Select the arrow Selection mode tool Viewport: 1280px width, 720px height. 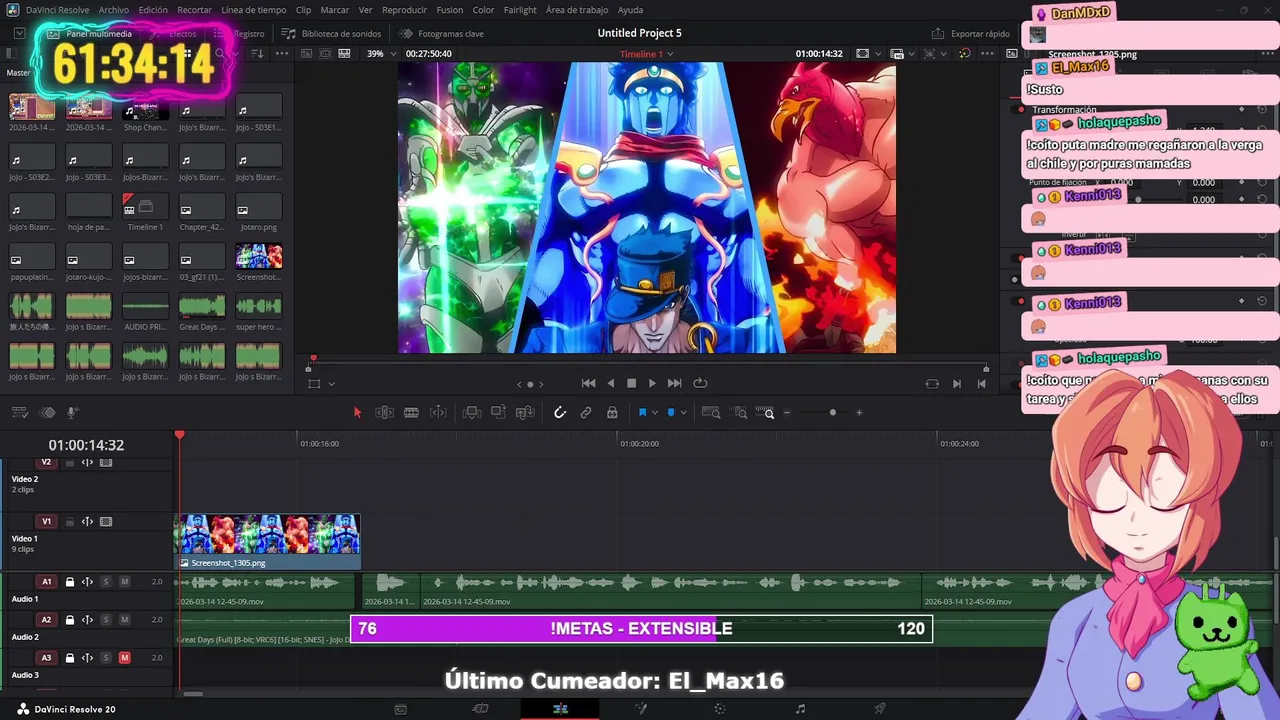tap(357, 412)
